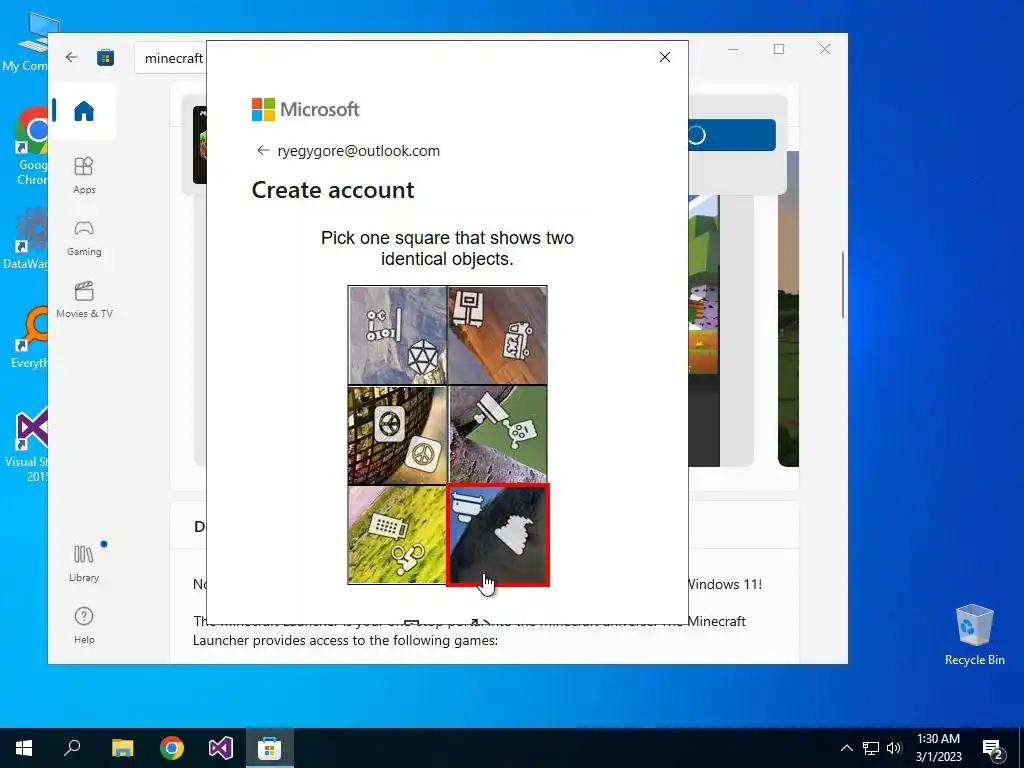Select the Recycle Bin desktop icon
1024x768 pixels.
(974, 635)
